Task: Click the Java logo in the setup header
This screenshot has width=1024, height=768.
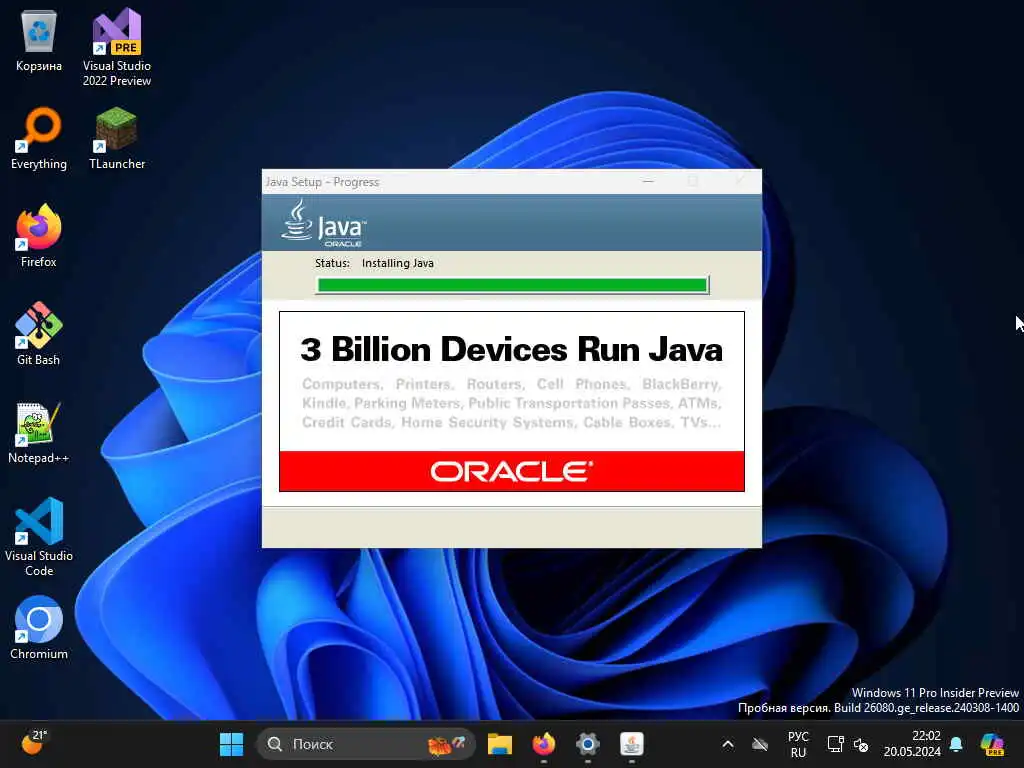Action: click(324, 223)
